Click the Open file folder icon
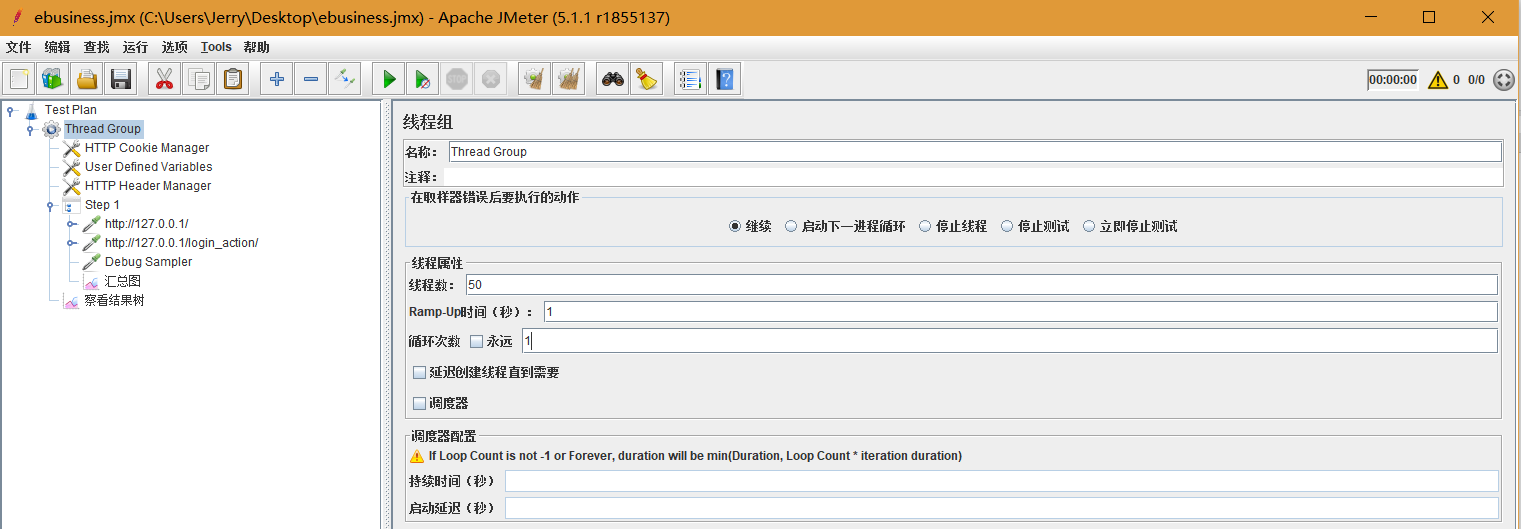Screen dimensions: 1521x529 [88, 79]
